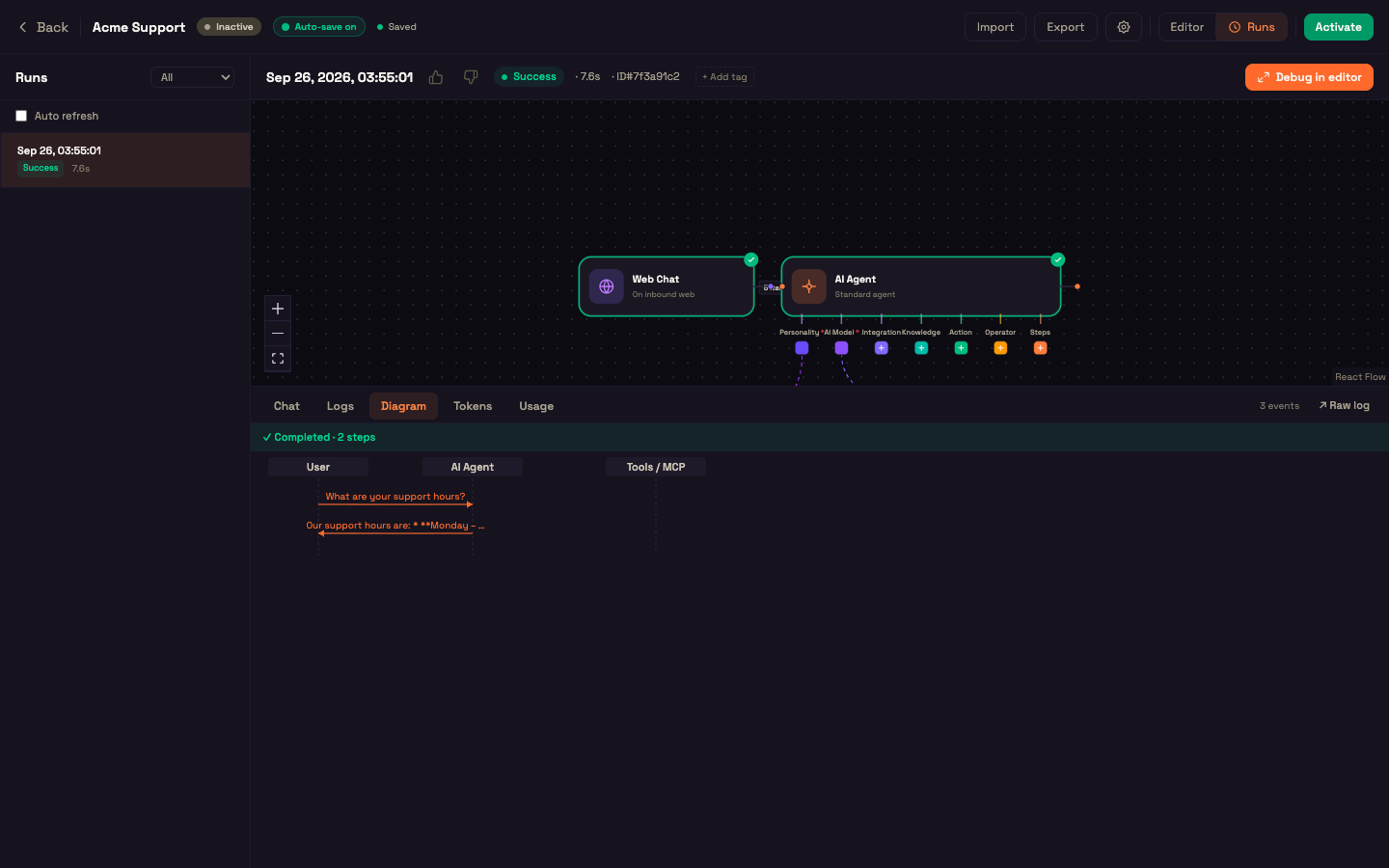Zoom in on the flow canvas
Image resolution: width=1389 pixels, height=868 pixels.
(278, 309)
